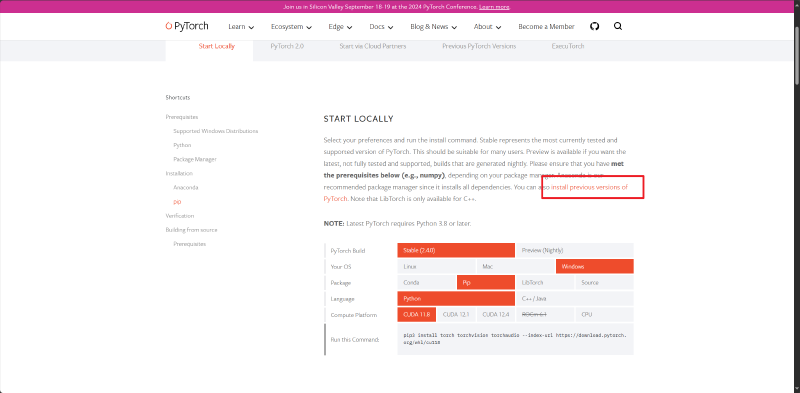Switch to PyTorch 2.0 tab

pos(287,46)
